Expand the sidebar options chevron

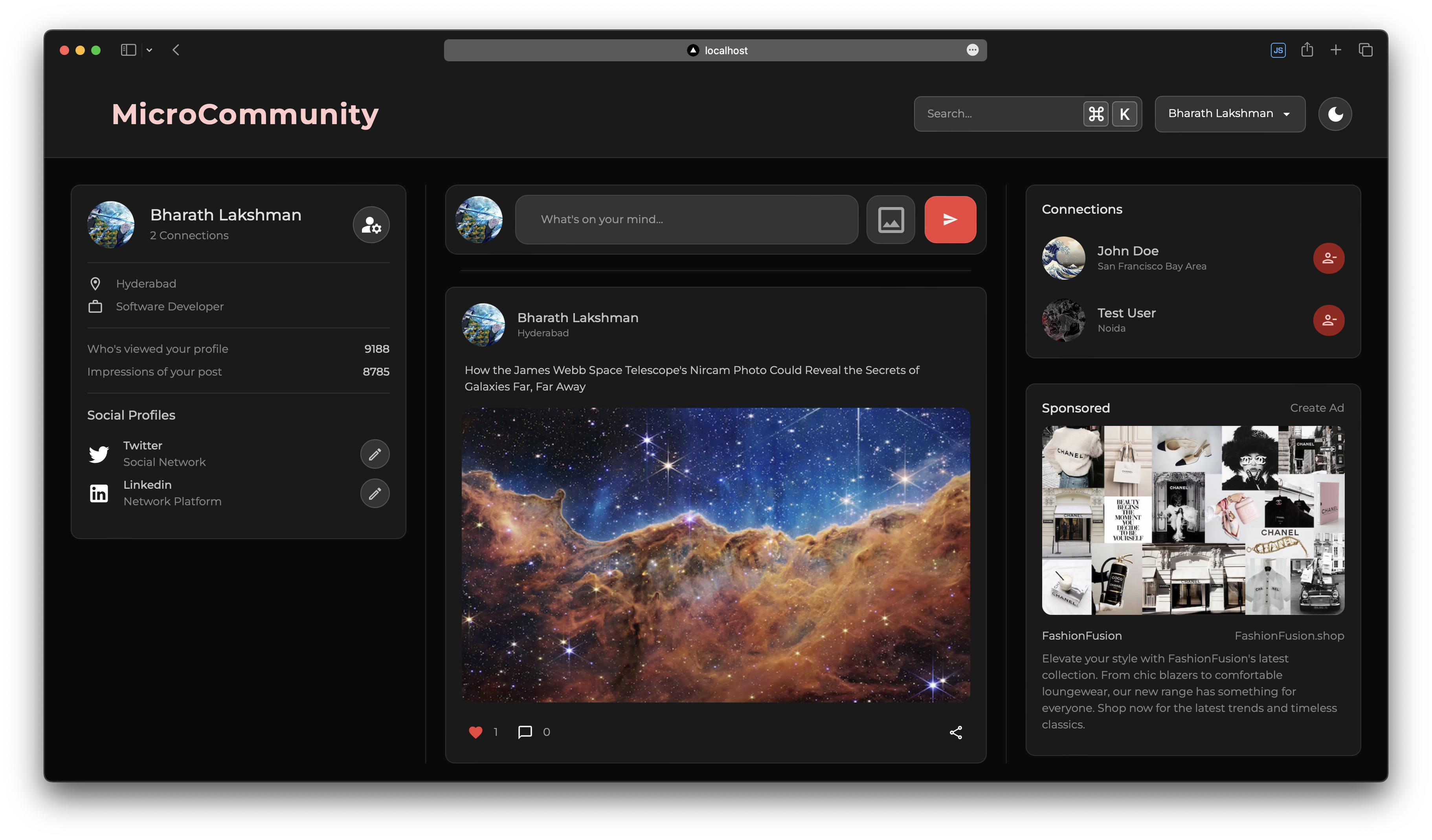pyautogui.click(x=149, y=50)
